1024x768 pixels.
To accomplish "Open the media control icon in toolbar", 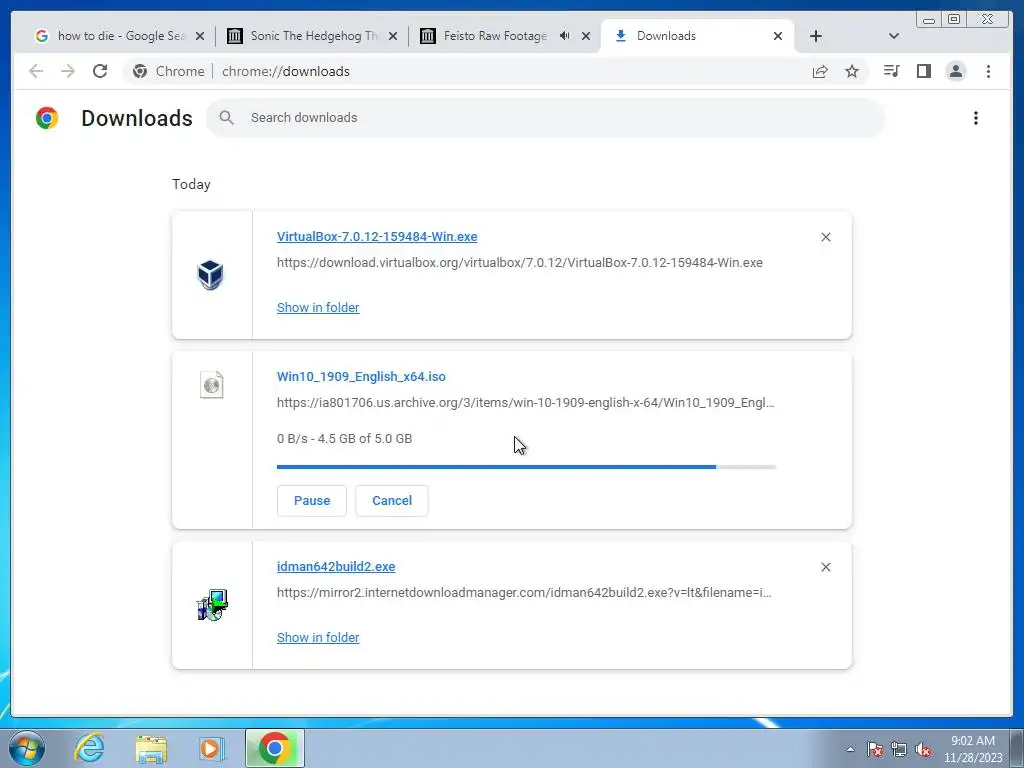I will click(x=891, y=71).
